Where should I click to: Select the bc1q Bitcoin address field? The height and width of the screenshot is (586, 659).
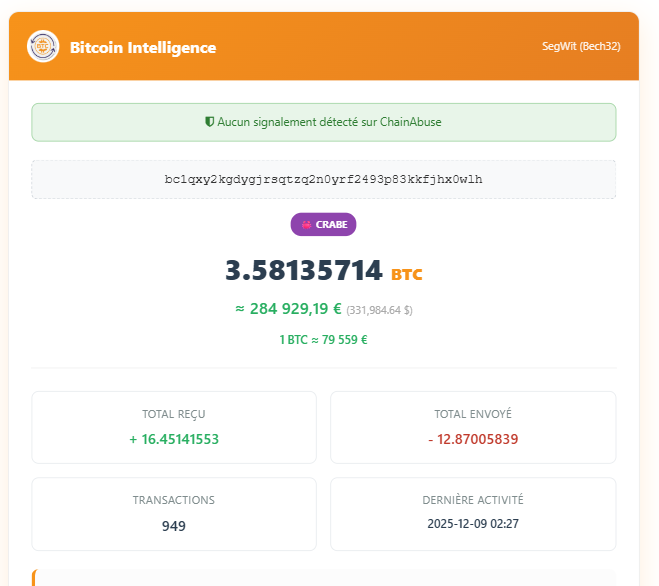(323, 180)
